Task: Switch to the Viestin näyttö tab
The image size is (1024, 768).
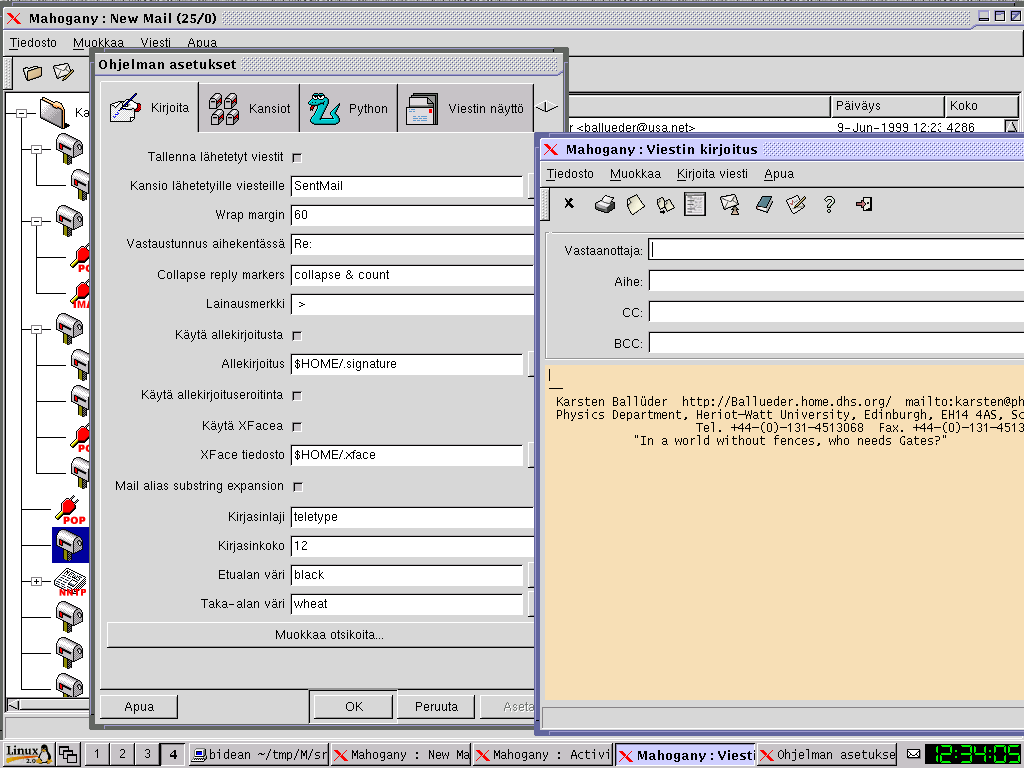Action: [465, 108]
